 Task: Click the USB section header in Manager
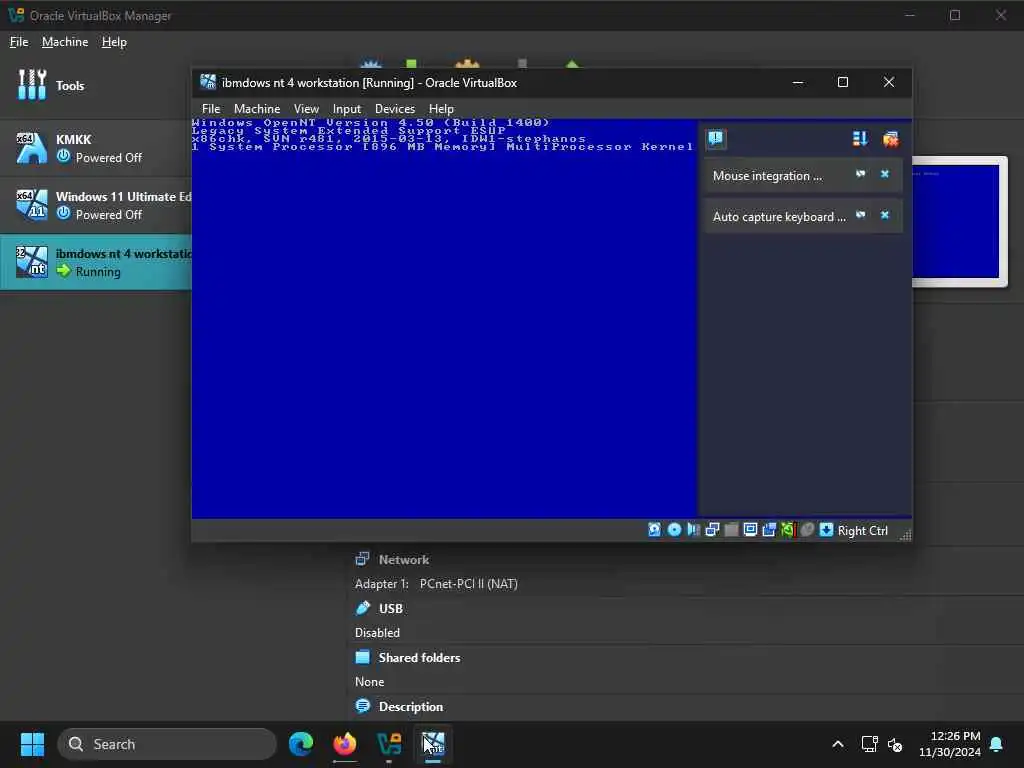coord(391,609)
